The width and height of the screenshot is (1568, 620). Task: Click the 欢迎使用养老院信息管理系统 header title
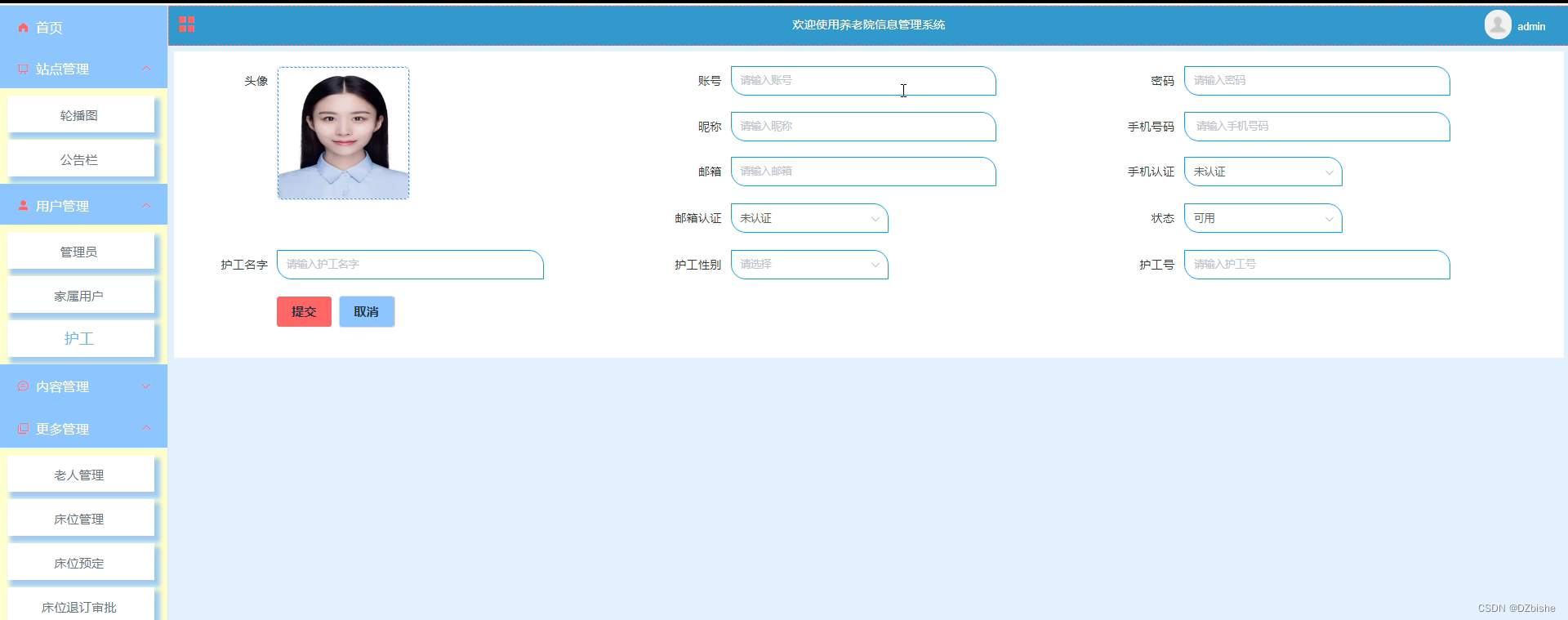click(x=868, y=25)
